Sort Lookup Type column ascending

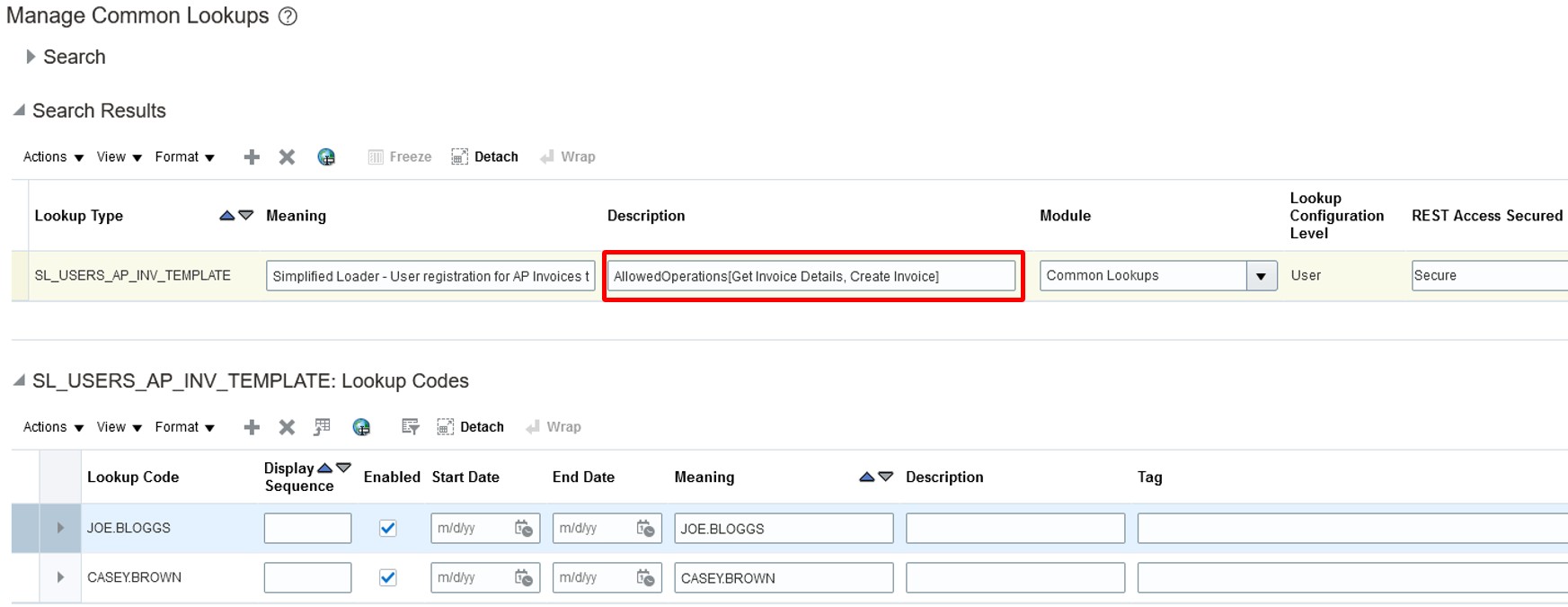227,215
